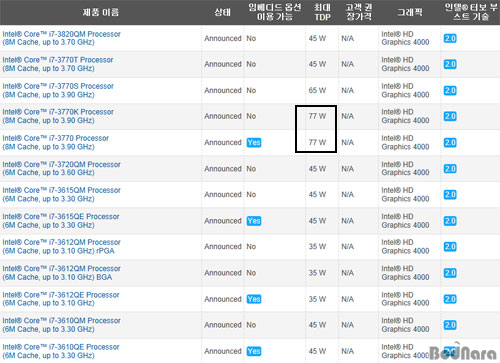500x363 pixels.
Task: Click the Yes badge for i7-3610QE
Action: 254,351
